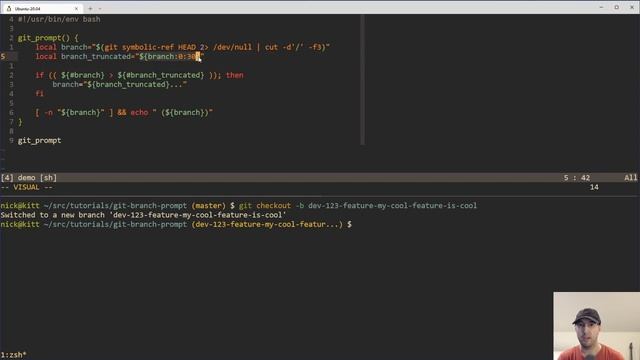Click 'branch_truncated=' on the current line
Viewport: 640px width, 360px height.
pos(98,57)
